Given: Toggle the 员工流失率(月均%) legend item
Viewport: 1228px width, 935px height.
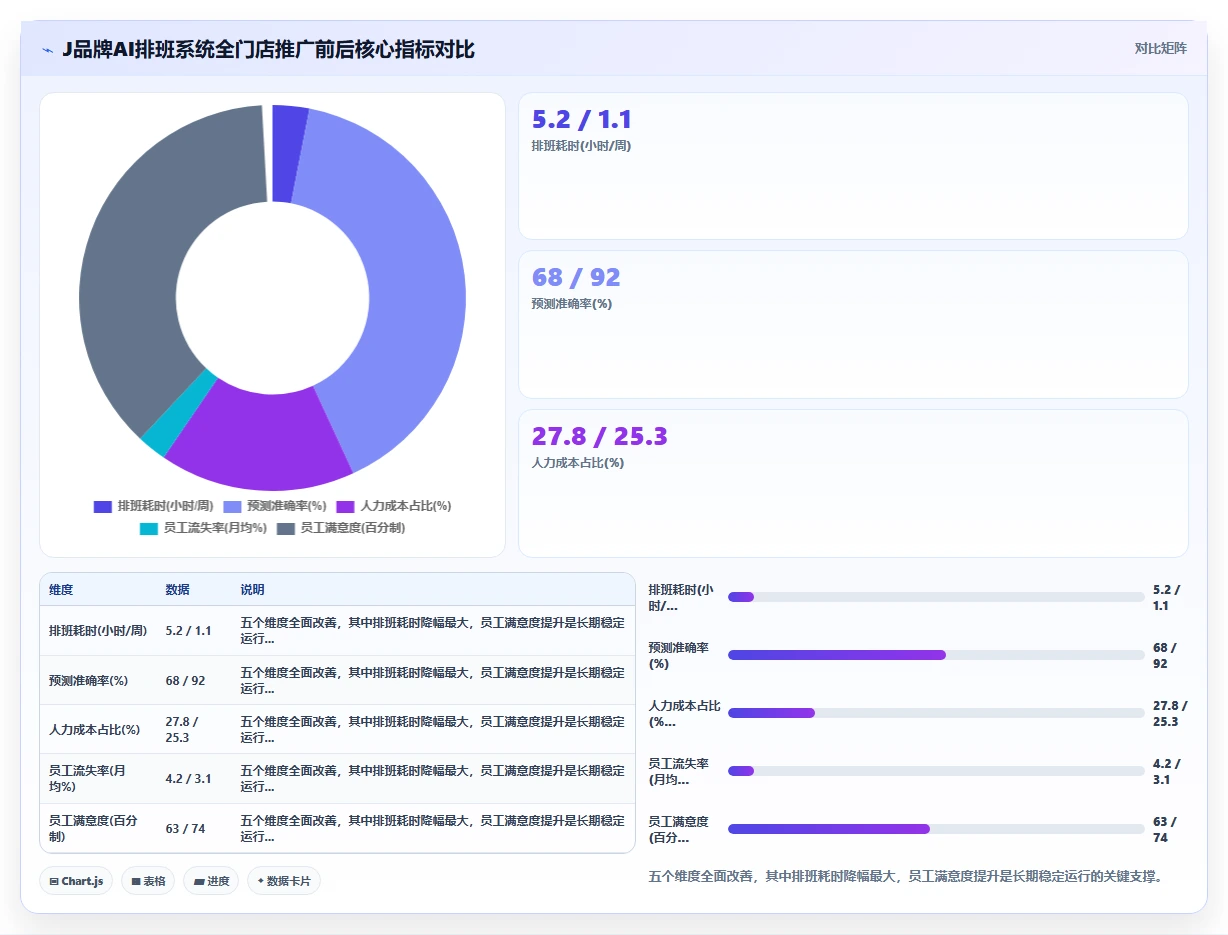Looking at the screenshot, I should pyautogui.click(x=203, y=528).
